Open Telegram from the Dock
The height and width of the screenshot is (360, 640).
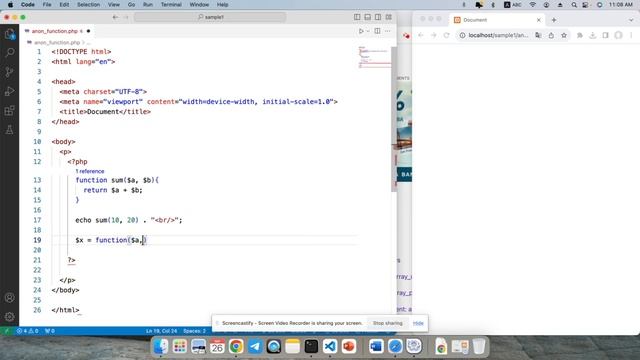[255, 347]
